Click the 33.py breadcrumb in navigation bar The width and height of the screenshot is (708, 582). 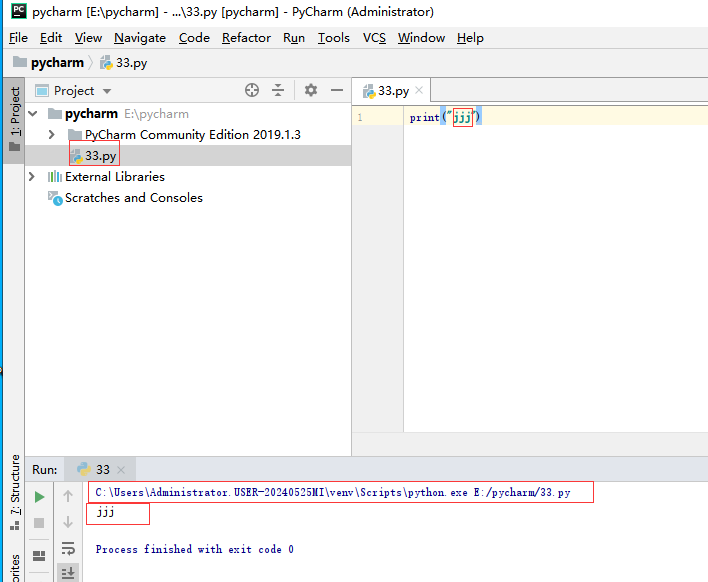[x=124, y=63]
